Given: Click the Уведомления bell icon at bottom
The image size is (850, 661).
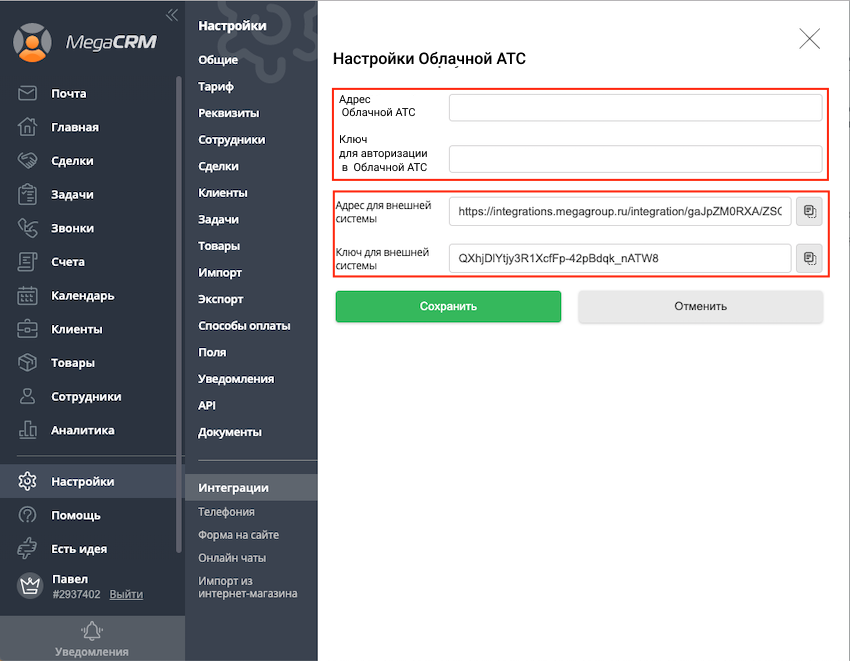Looking at the screenshot, I should [92, 631].
